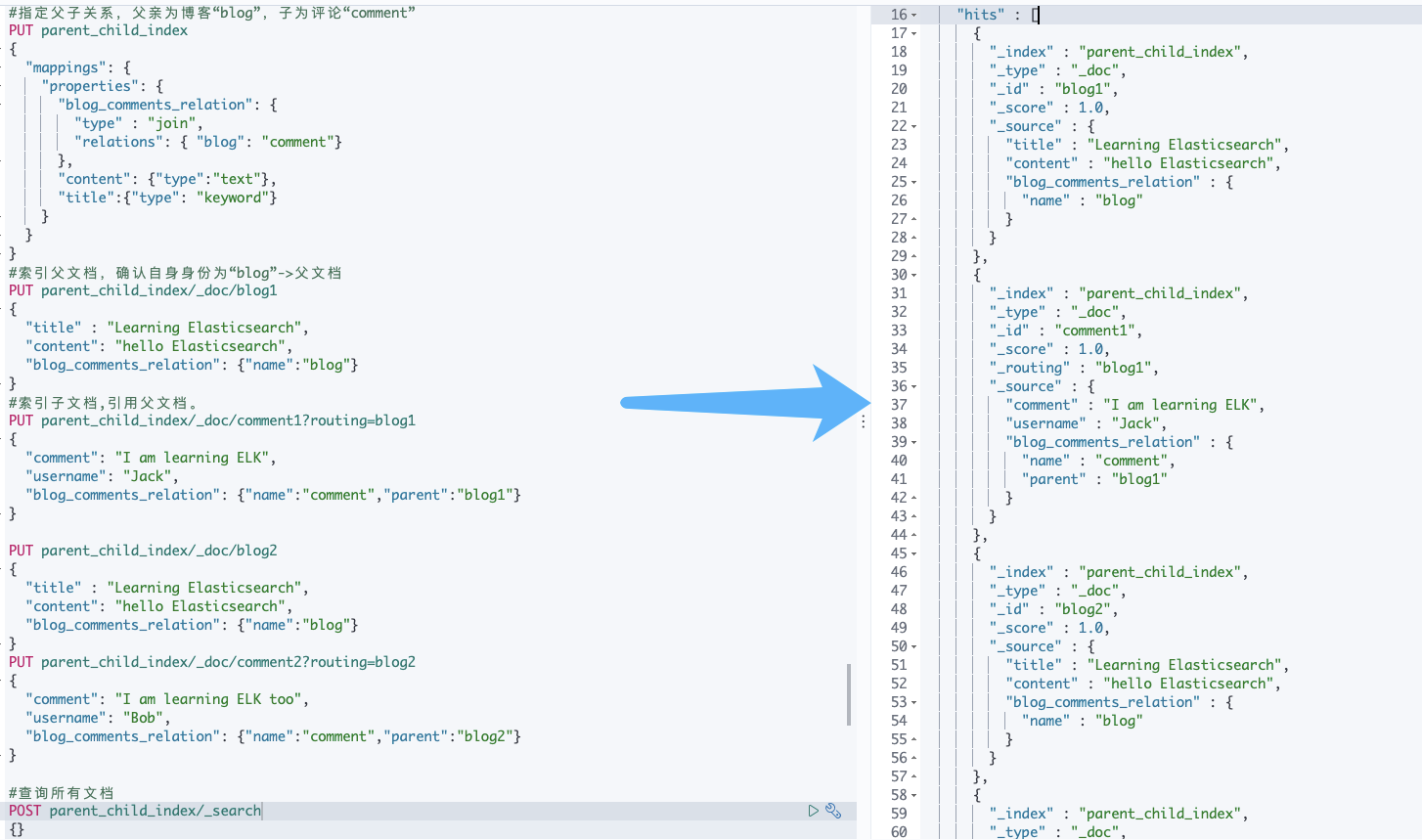Click "I am learning ELK too" line
The height and width of the screenshot is (840, 1422).
[x=167, y=699]
